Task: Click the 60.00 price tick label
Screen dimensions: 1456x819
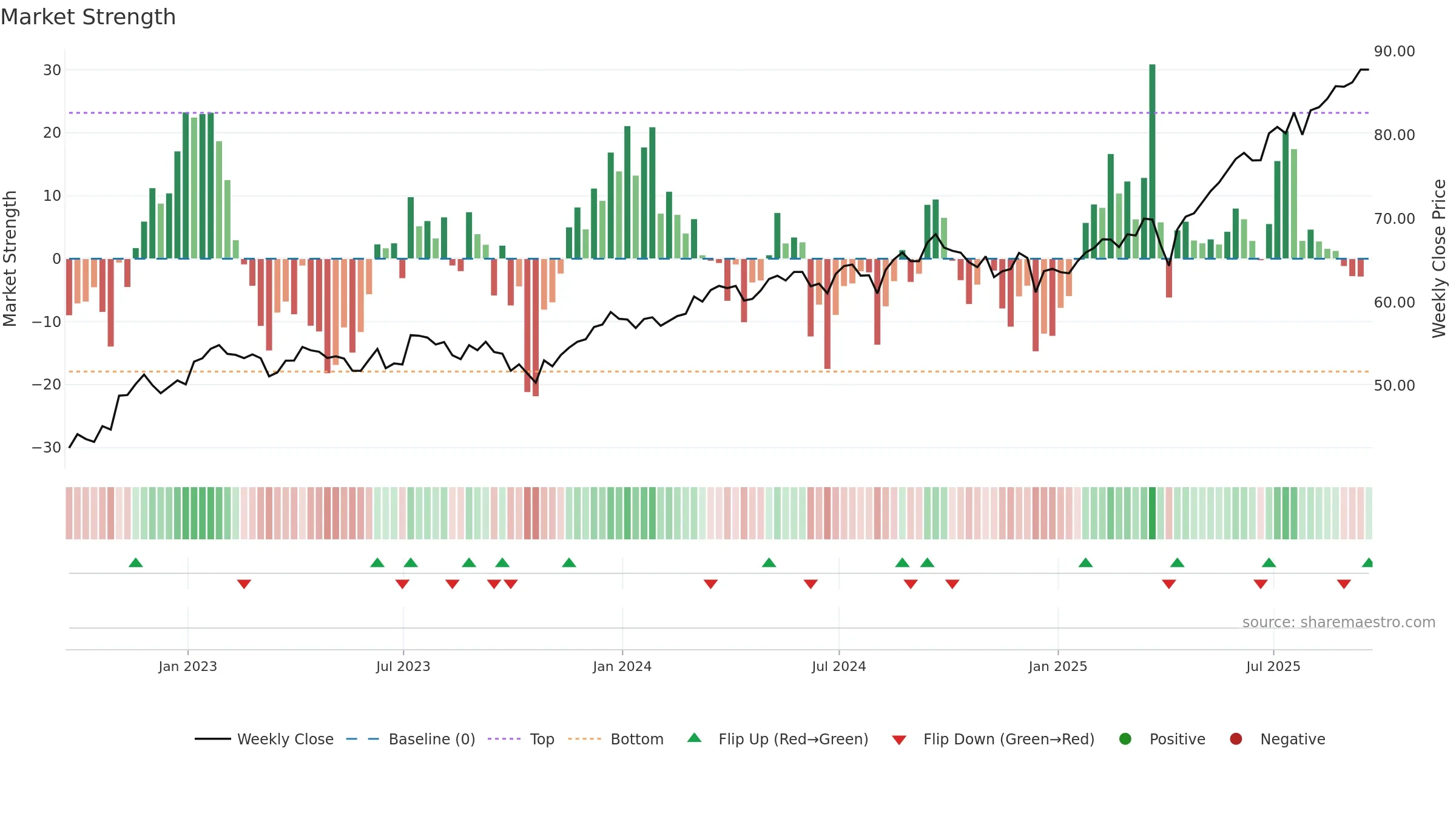Action: click(x=1394, y=302)
